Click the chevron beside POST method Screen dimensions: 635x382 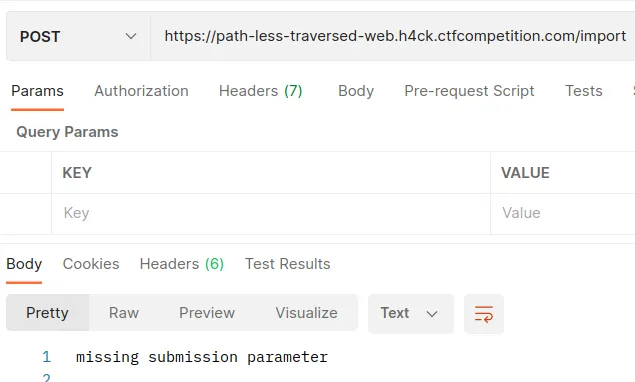(x=131, y=36)
